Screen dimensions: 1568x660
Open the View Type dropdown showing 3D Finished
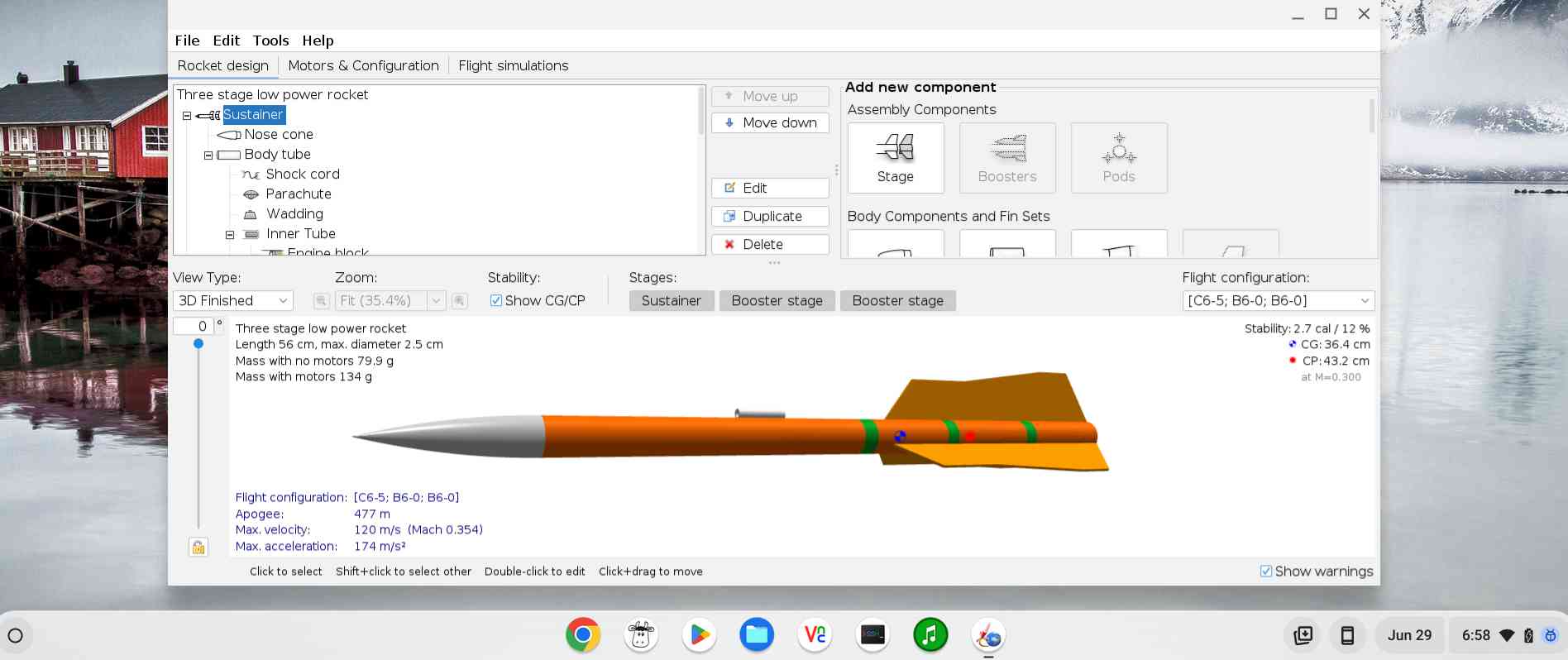pos(233,301)
